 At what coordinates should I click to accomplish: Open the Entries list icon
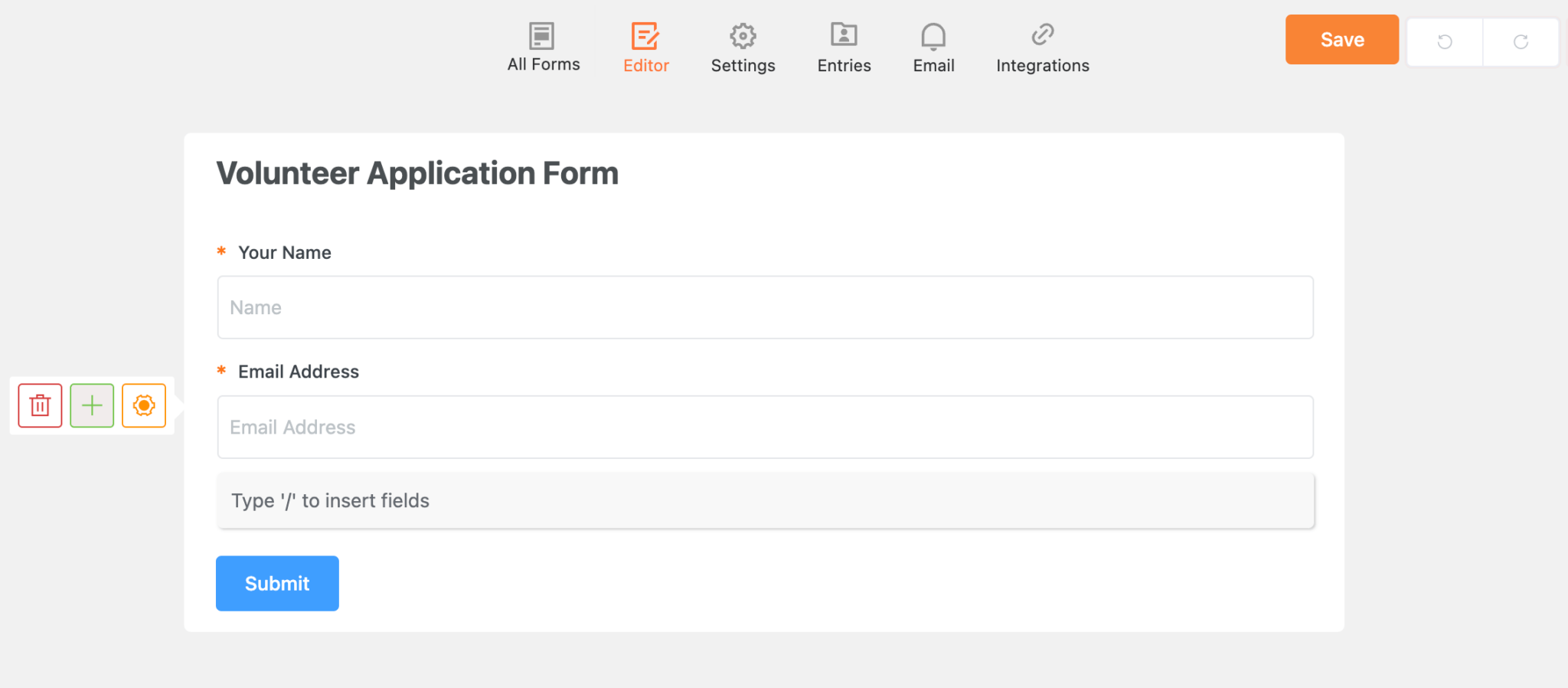[843, 35]
